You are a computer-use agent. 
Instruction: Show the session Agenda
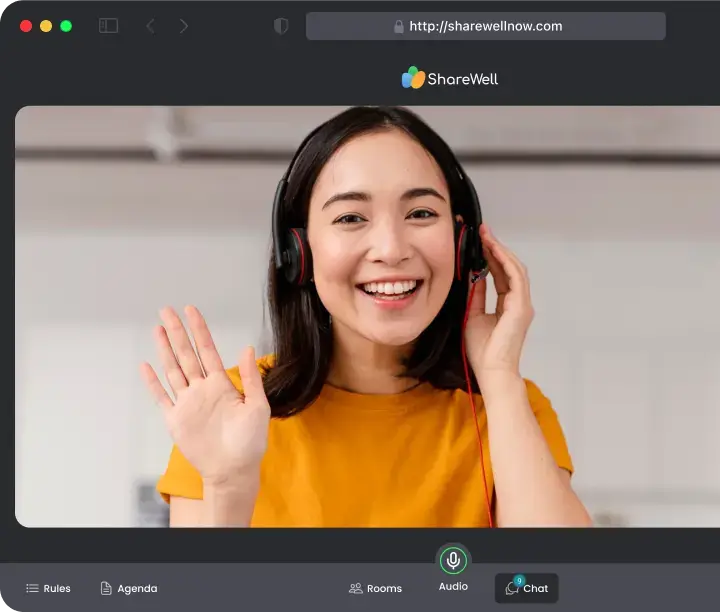pyautogui.click(x=137, y=588)
